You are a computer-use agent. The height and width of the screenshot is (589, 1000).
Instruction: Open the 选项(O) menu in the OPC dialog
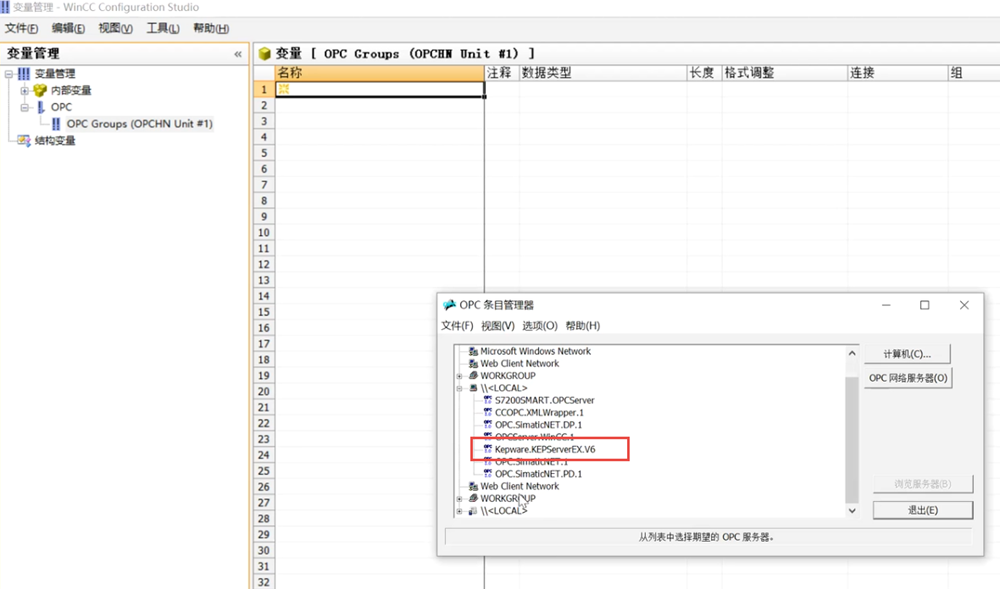pos(539,326)
